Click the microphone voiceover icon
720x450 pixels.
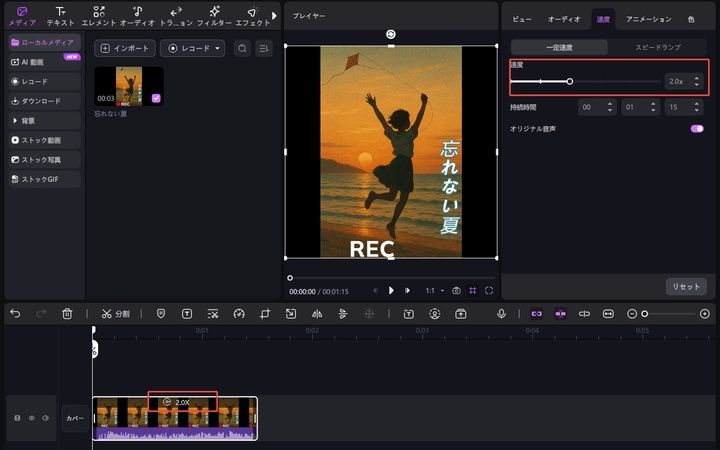click(501, 313)
